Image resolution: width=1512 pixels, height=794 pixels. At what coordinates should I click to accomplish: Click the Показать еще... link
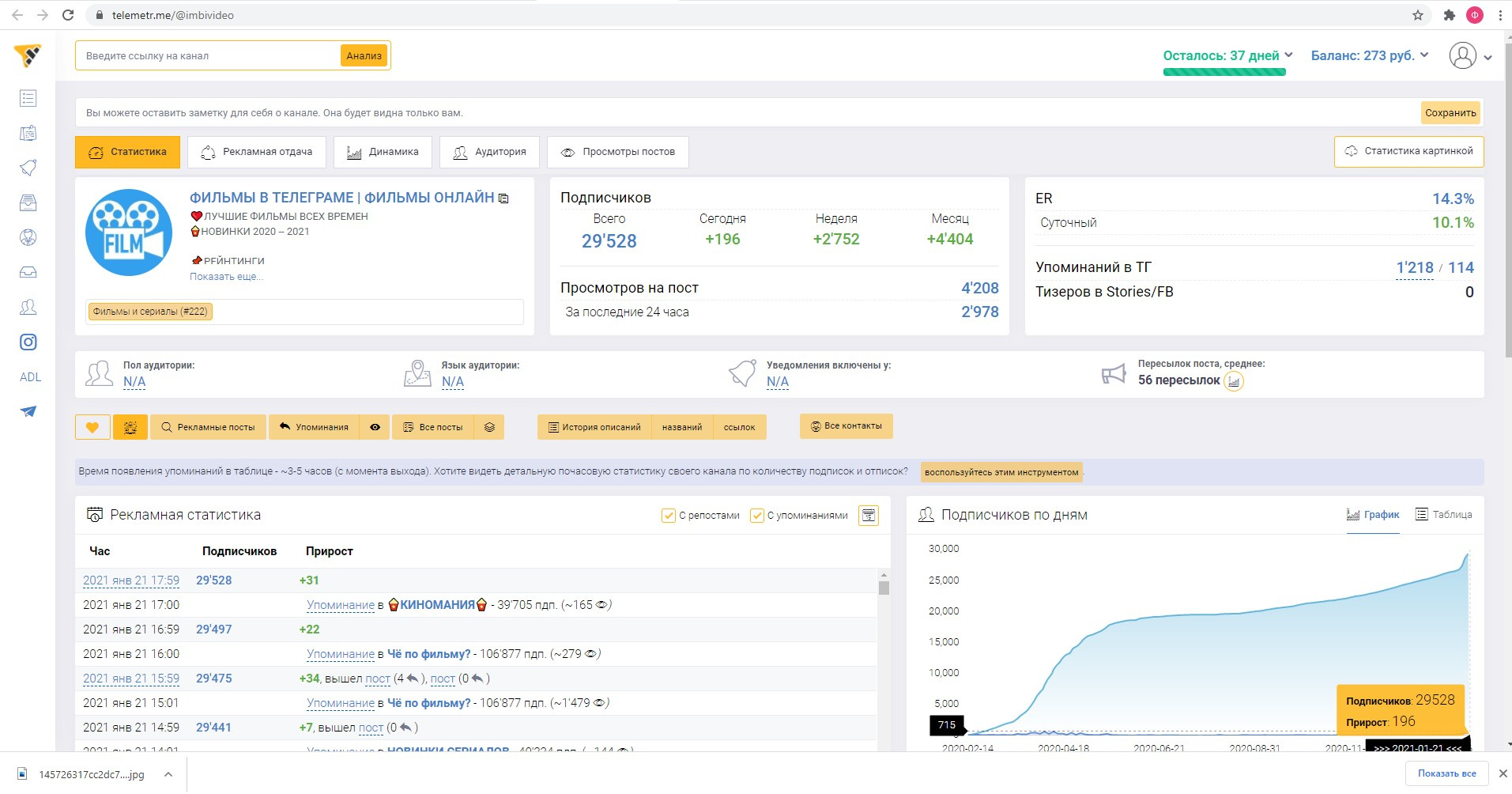[x=226, y=277]
